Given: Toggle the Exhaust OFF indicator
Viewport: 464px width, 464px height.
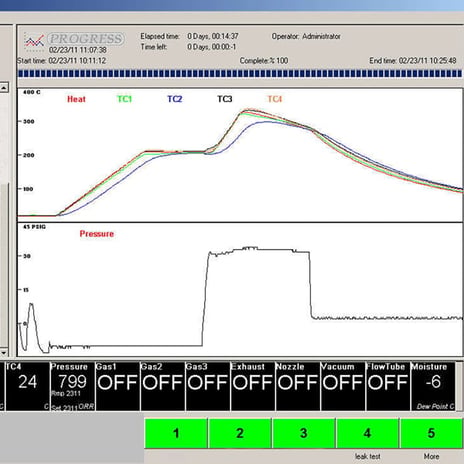Looking at the screenshot, I should (x=253, y=386).
